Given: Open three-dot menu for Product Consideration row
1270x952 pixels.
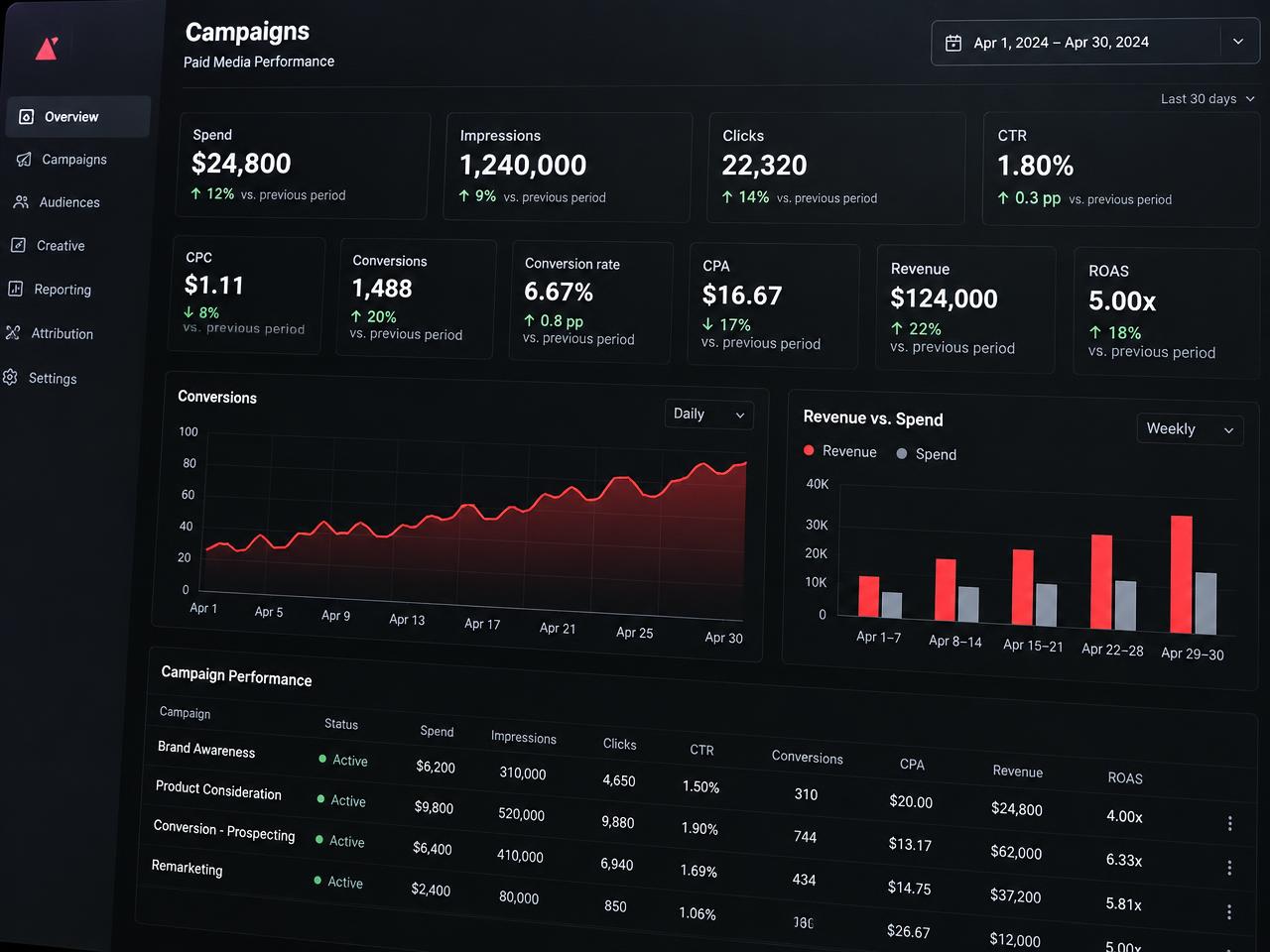Looking at the screenshot, I should (x=1229, y=868).
